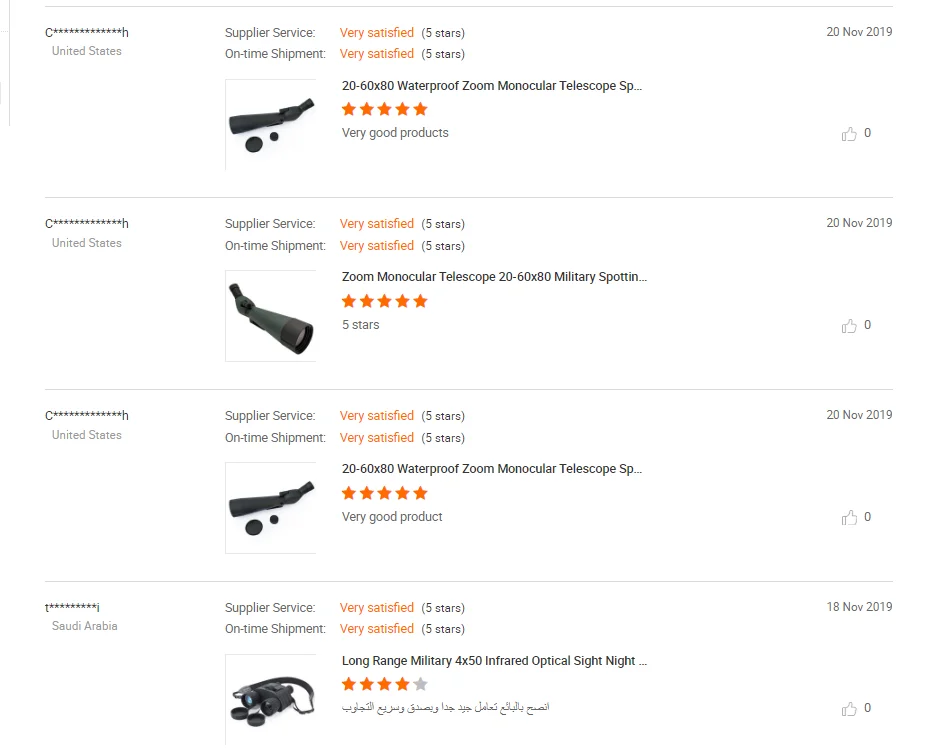
Task: Like the "Very good product" review
Action: [849, 518]
